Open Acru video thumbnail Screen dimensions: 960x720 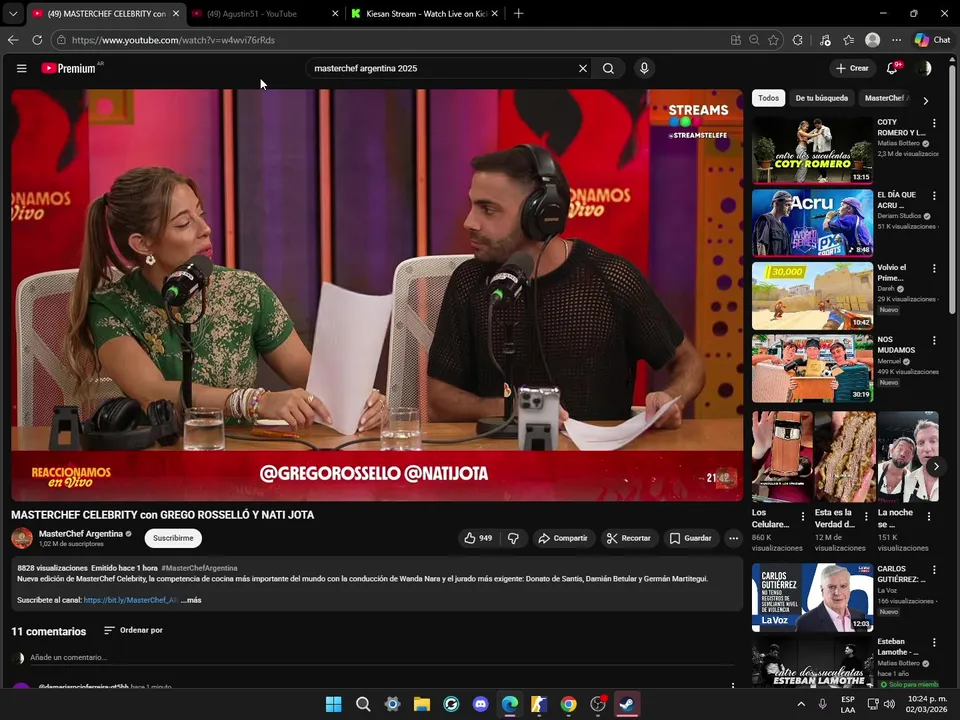[x=812, y=223]
